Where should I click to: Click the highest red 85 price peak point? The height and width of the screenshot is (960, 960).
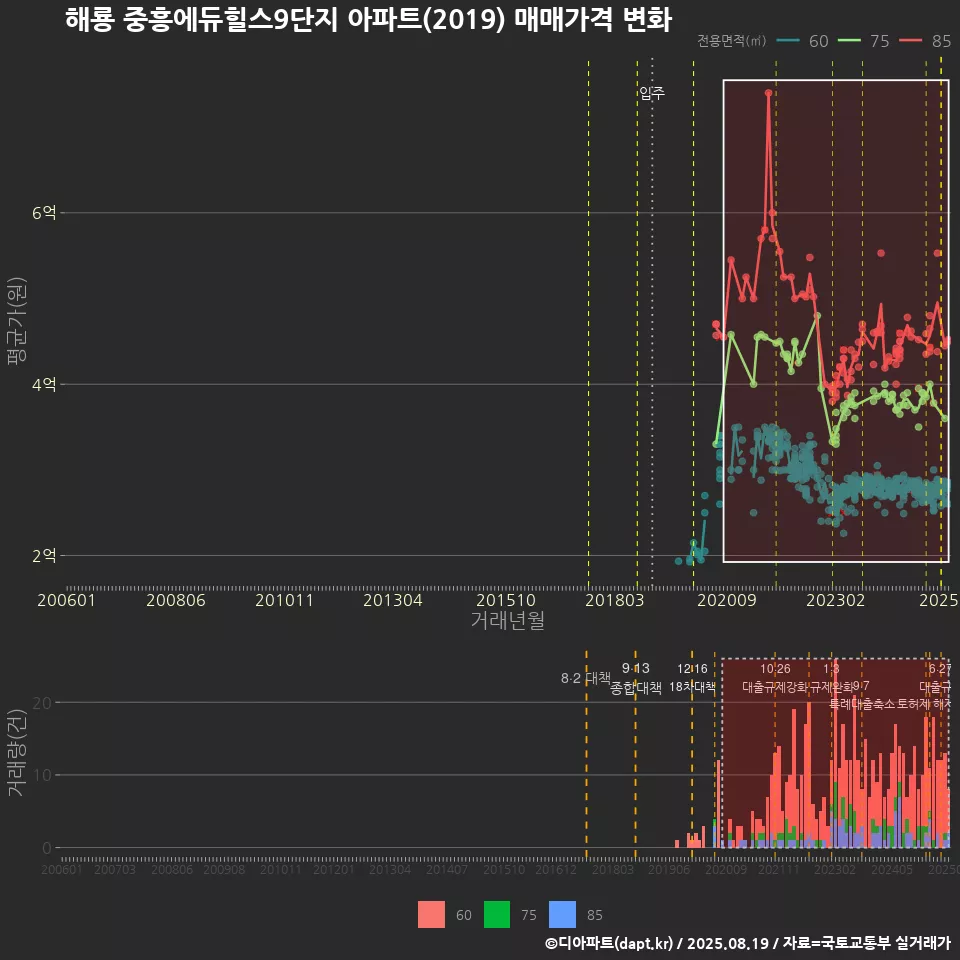(768, 93)
